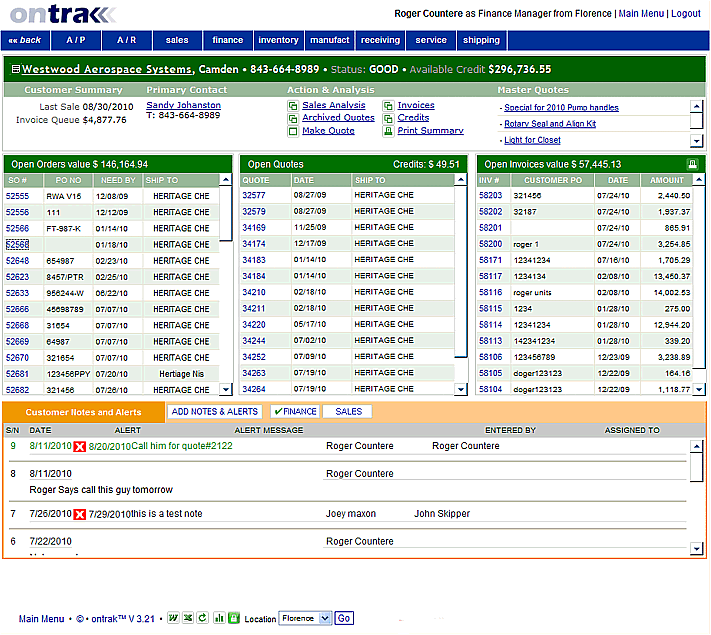Click scroll down arrow in Notes and Alerts

(696, 549)
